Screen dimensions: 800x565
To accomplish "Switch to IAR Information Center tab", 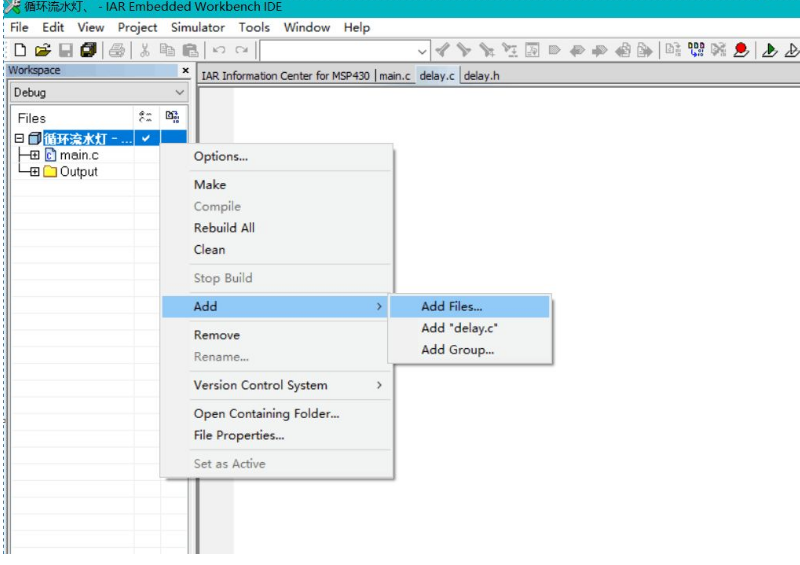I will [285, 76].
